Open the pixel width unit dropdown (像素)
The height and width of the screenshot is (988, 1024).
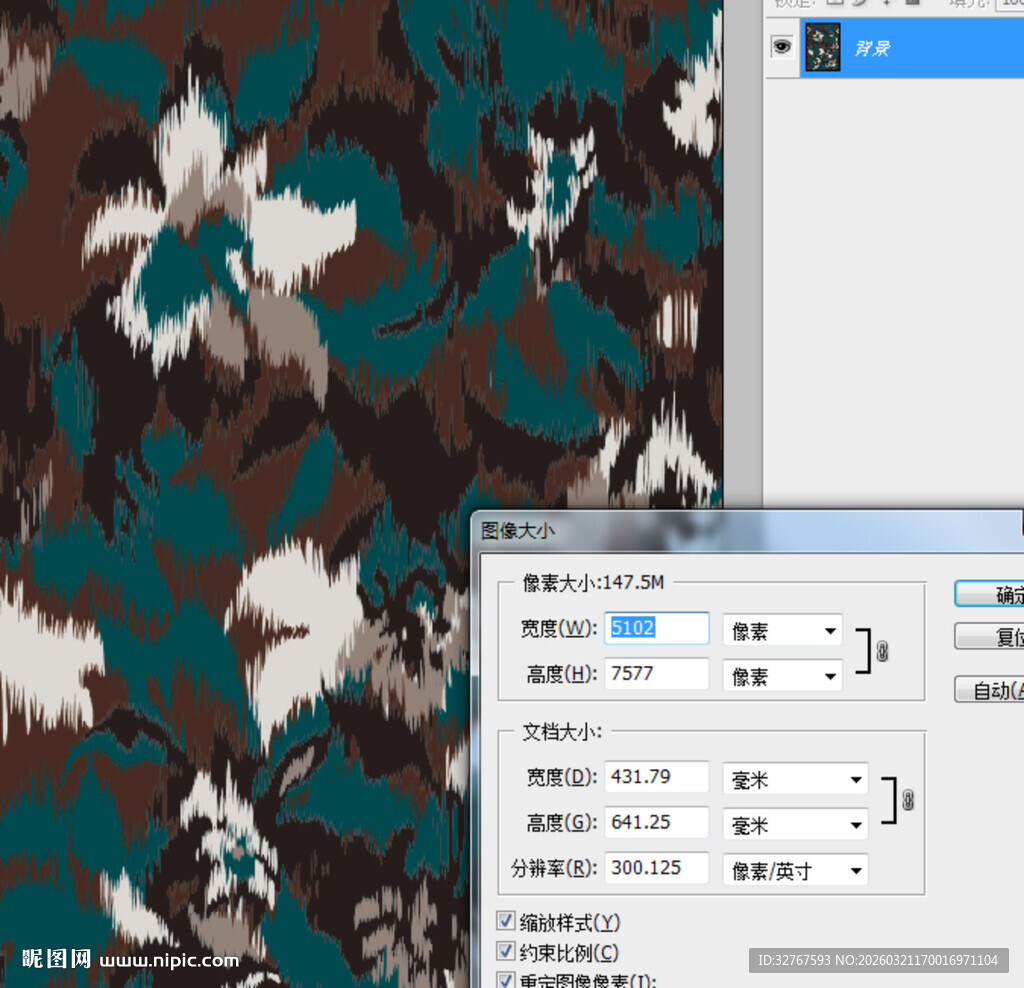coord(782,630)
